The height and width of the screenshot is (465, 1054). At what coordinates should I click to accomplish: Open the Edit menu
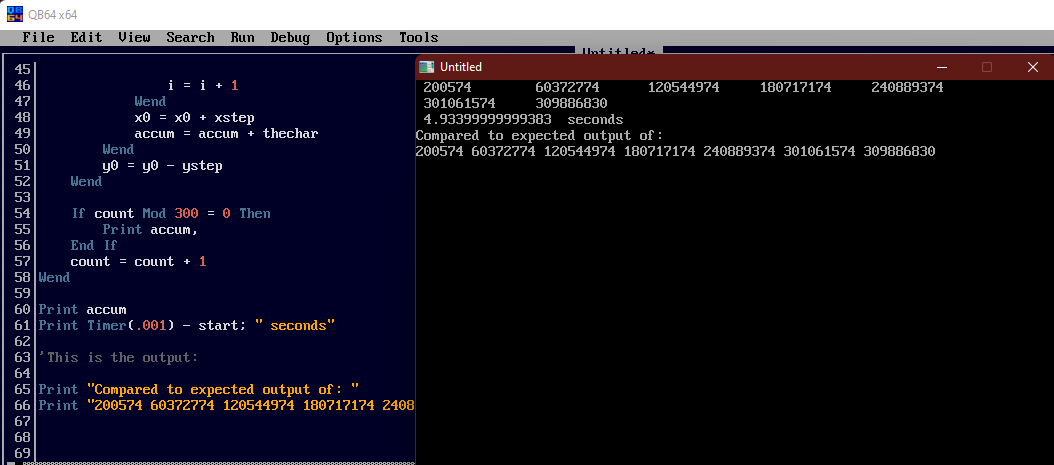point(86,37)
